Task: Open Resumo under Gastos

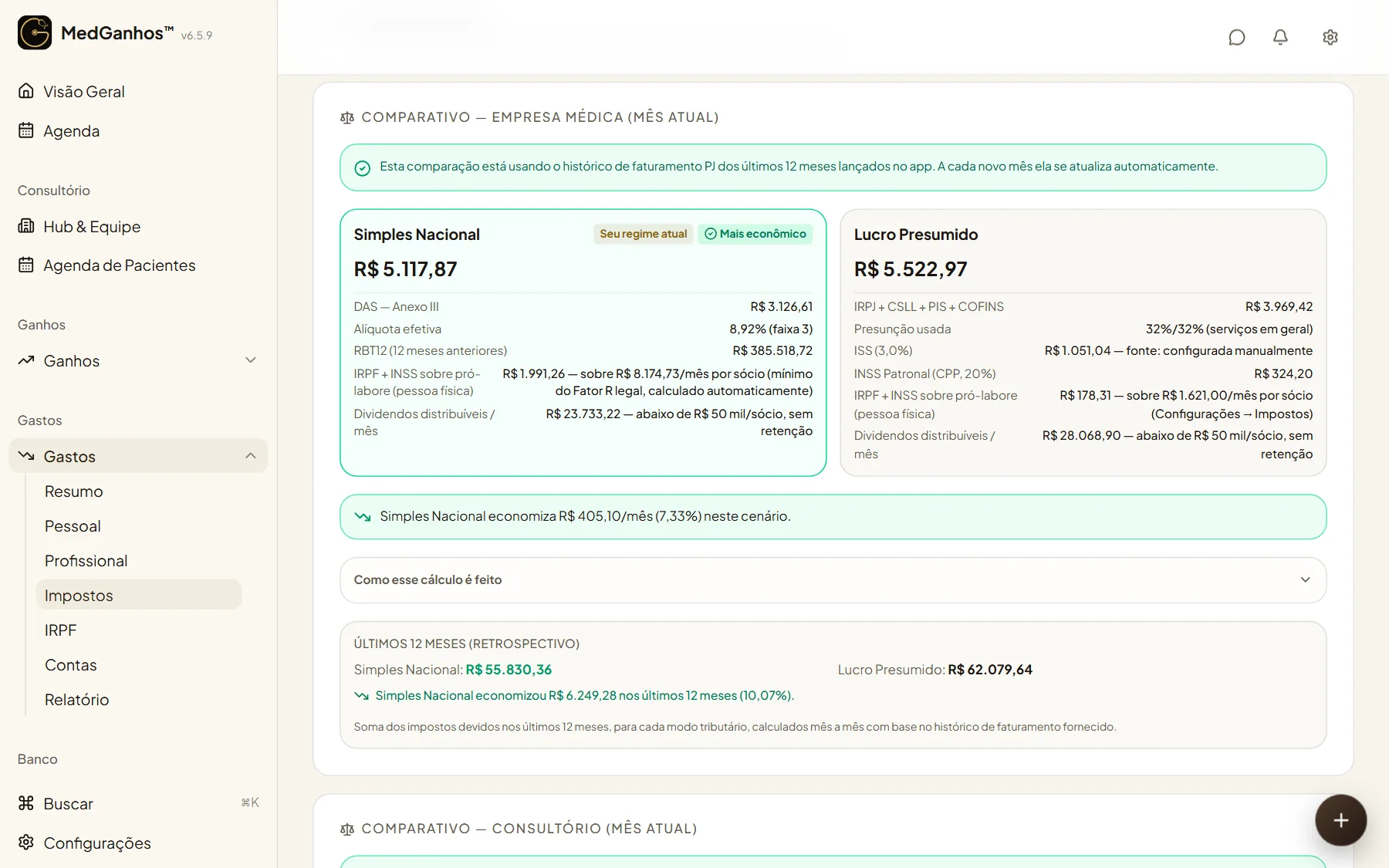Action: (x=73, y=491)
